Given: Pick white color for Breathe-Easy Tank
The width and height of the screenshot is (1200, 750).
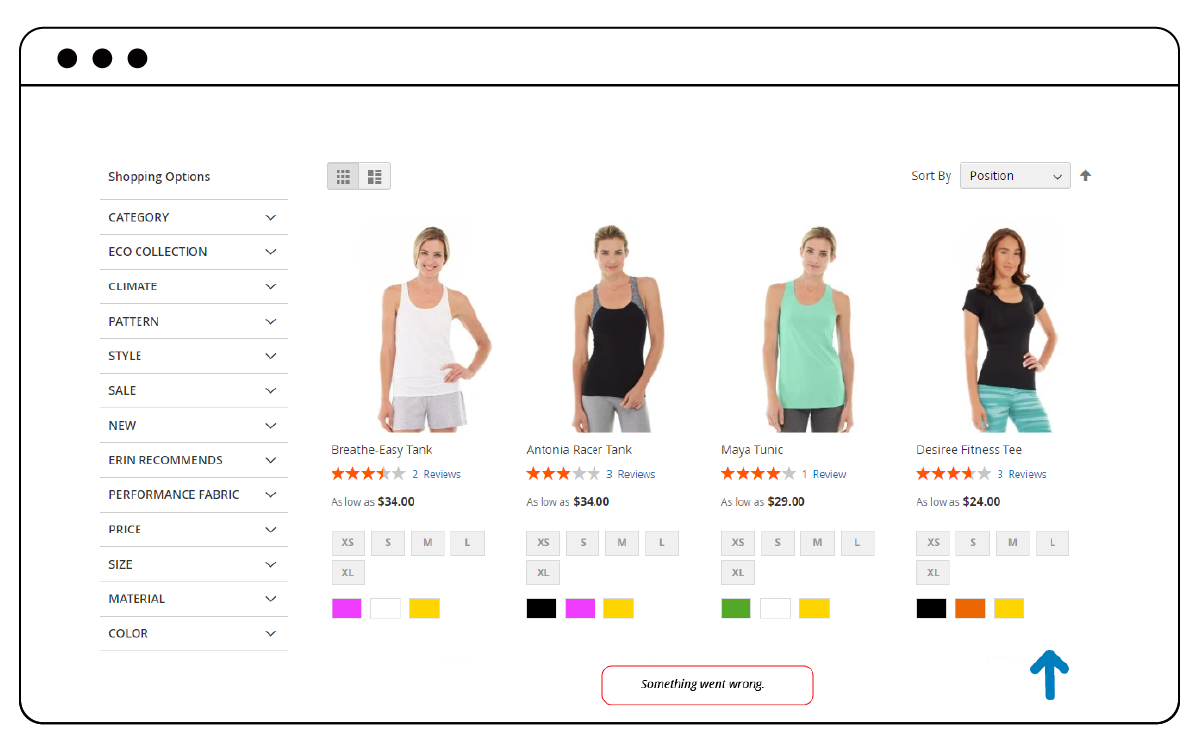Looking at the screenshot, I should [386, 608].
